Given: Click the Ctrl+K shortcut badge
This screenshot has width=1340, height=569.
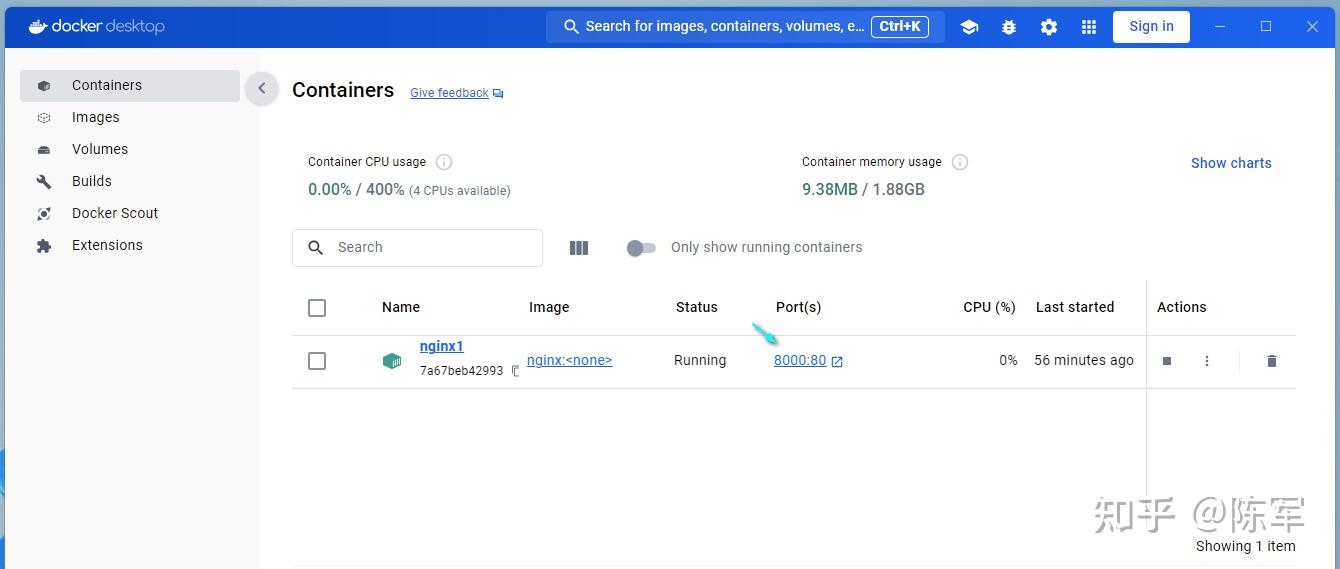Looking at the screenshot, I should (900, 27).
